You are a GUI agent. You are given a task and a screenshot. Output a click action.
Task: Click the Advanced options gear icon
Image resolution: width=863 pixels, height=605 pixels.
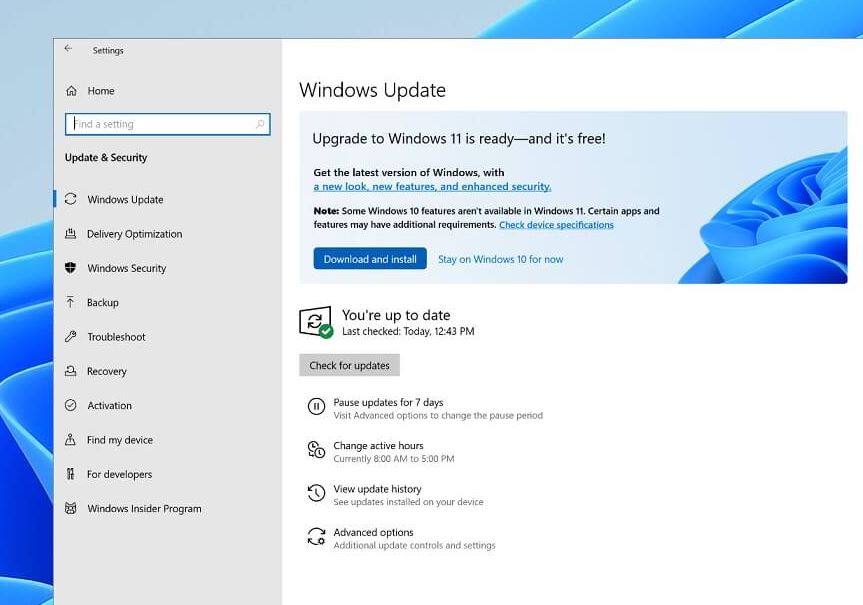pos(316,537)
